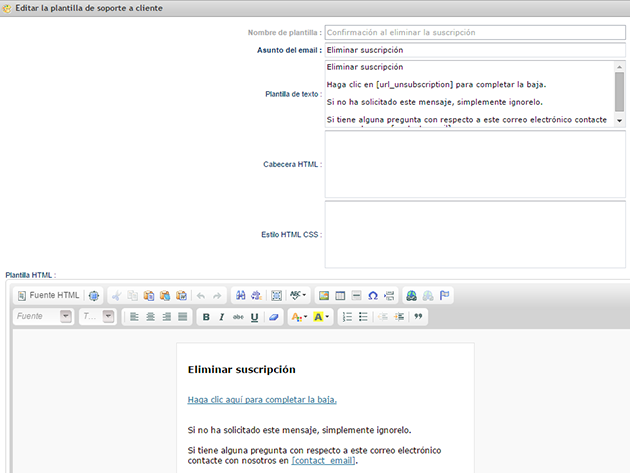Screen dimensions: 630x473
Task: Open the background color picker
Action: pyautogui.click(x=321, y=317)
